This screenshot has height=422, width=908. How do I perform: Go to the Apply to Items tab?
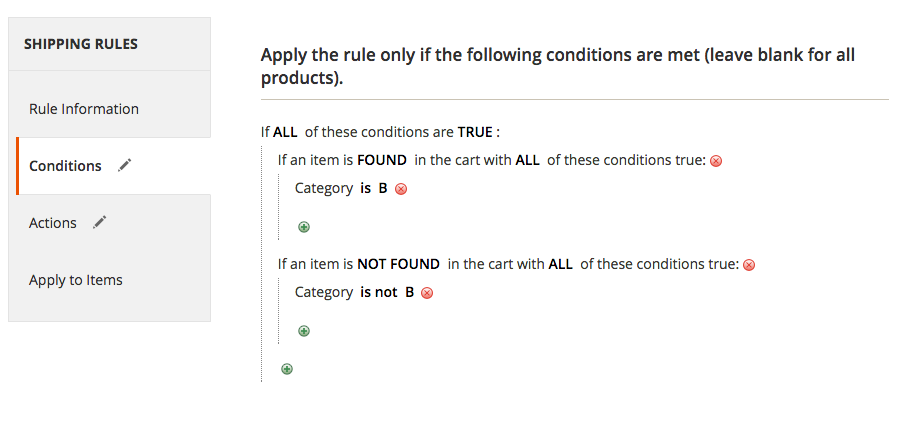pyautogui.click(x=76, y=280)
